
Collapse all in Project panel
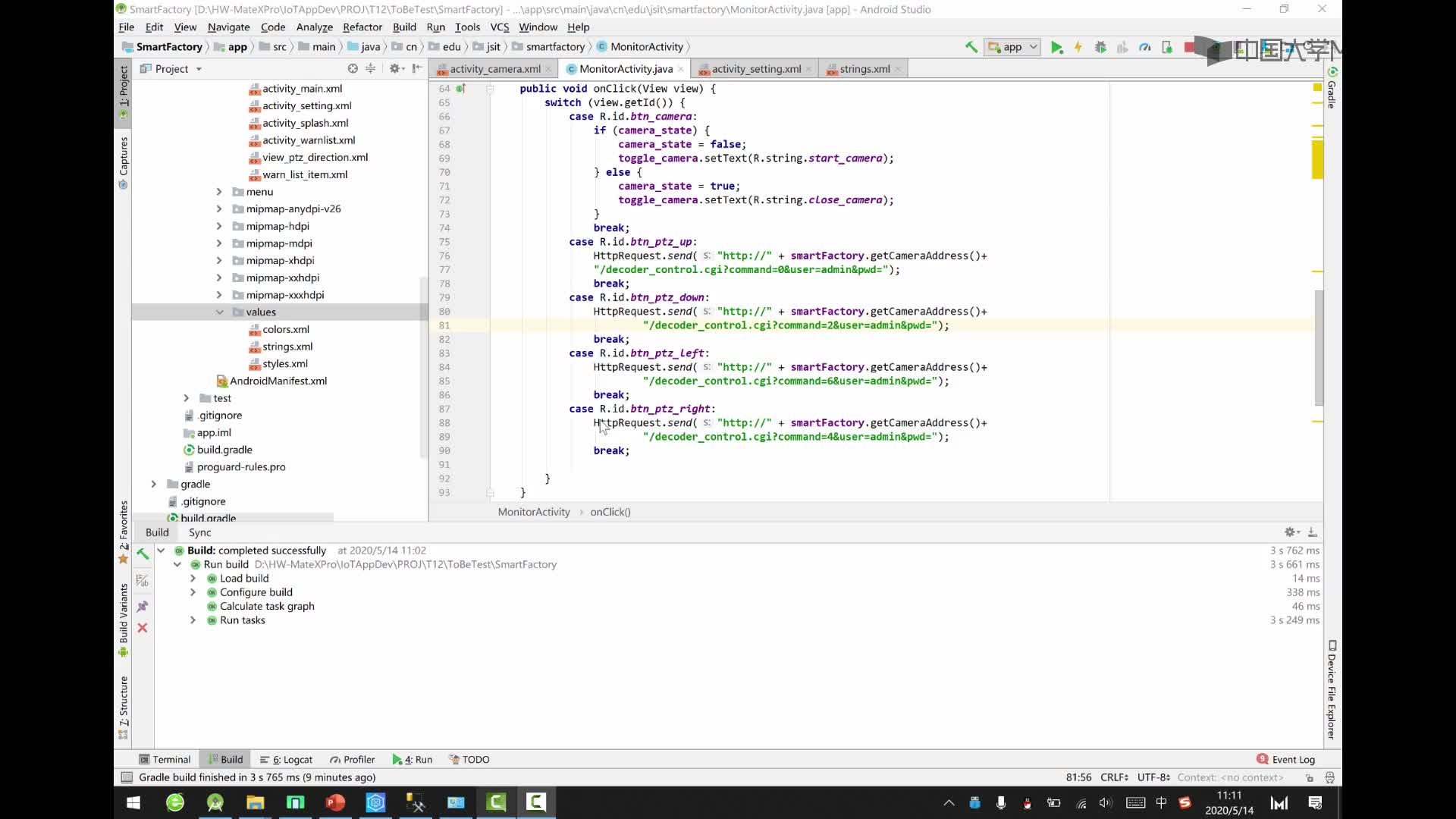click(370, 68)
